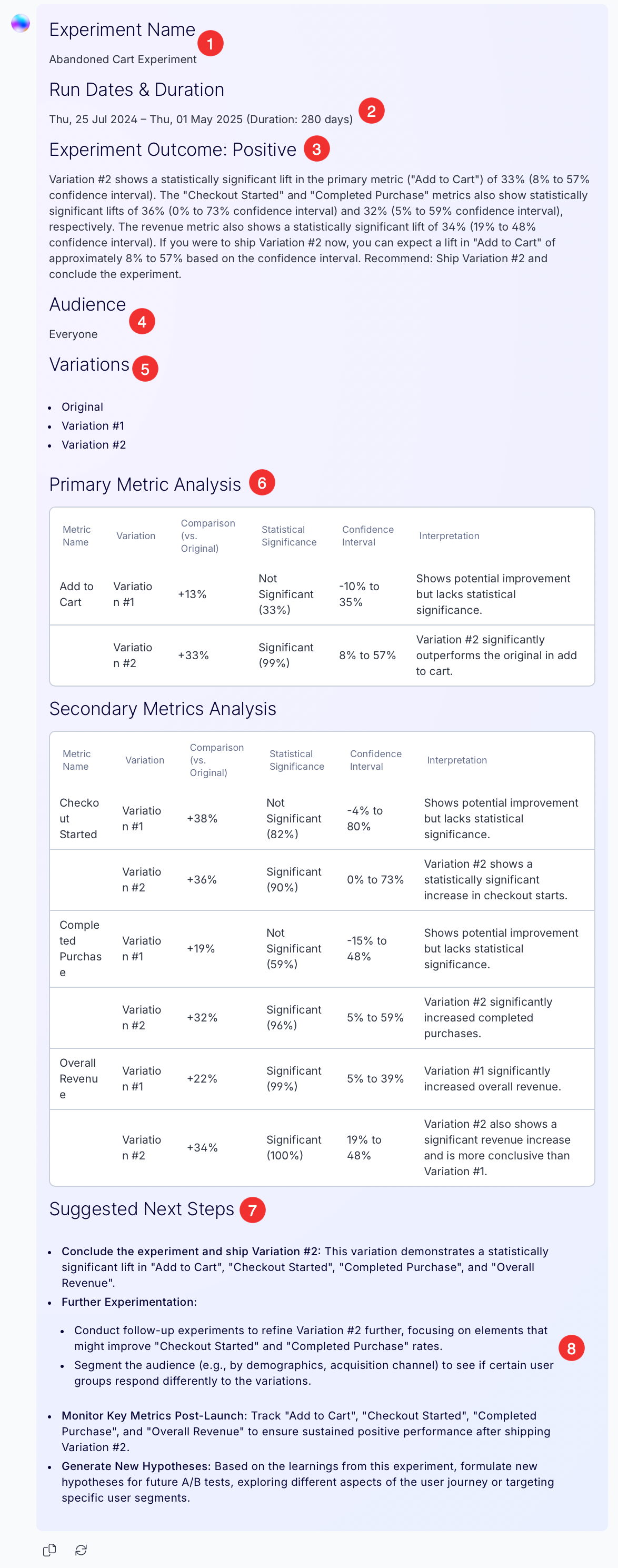
Task: Click the Abandoned Cart Experiment name text
Action: [123, 59]
